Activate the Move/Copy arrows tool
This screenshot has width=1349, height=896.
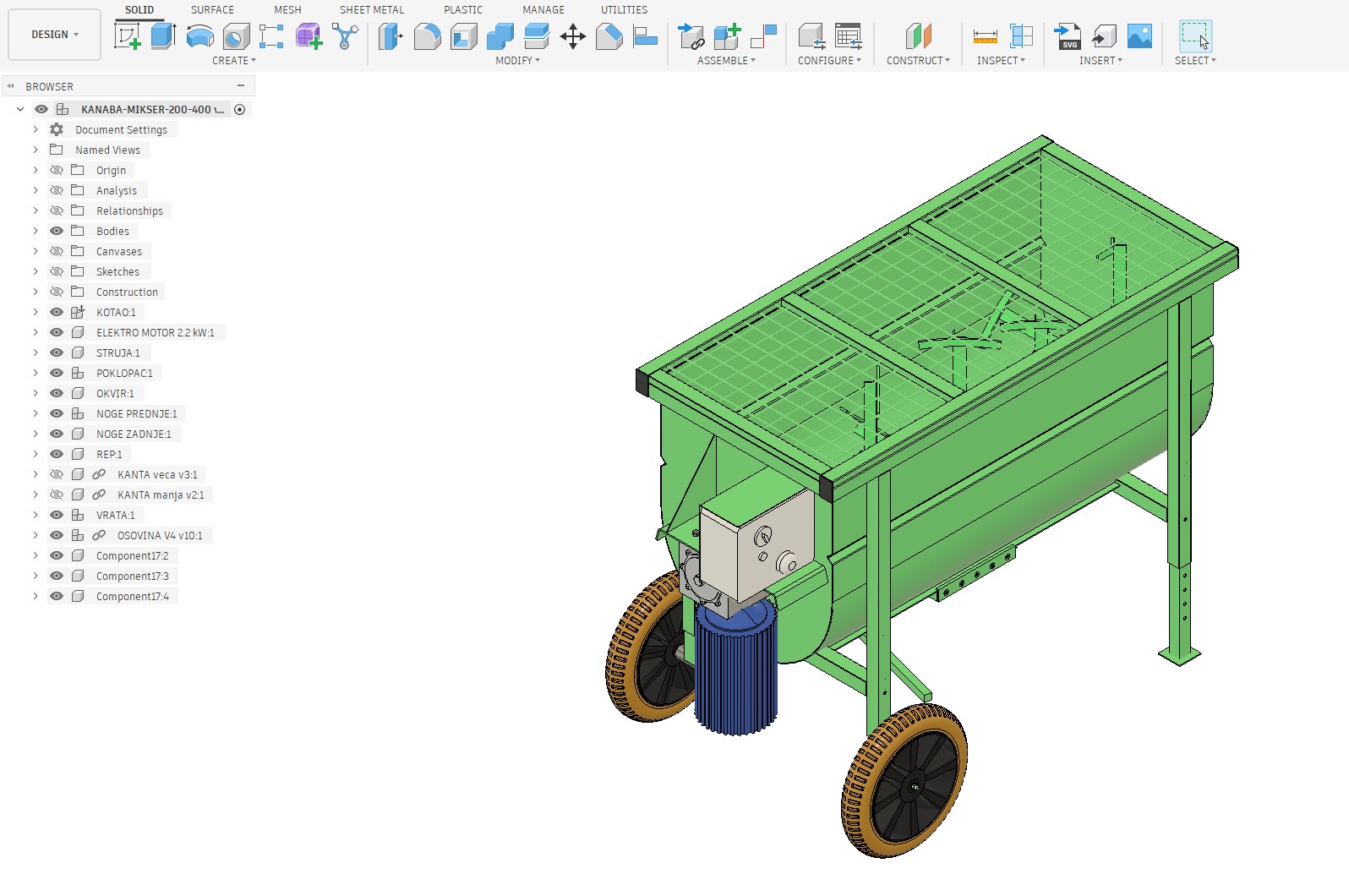(572, 36)
